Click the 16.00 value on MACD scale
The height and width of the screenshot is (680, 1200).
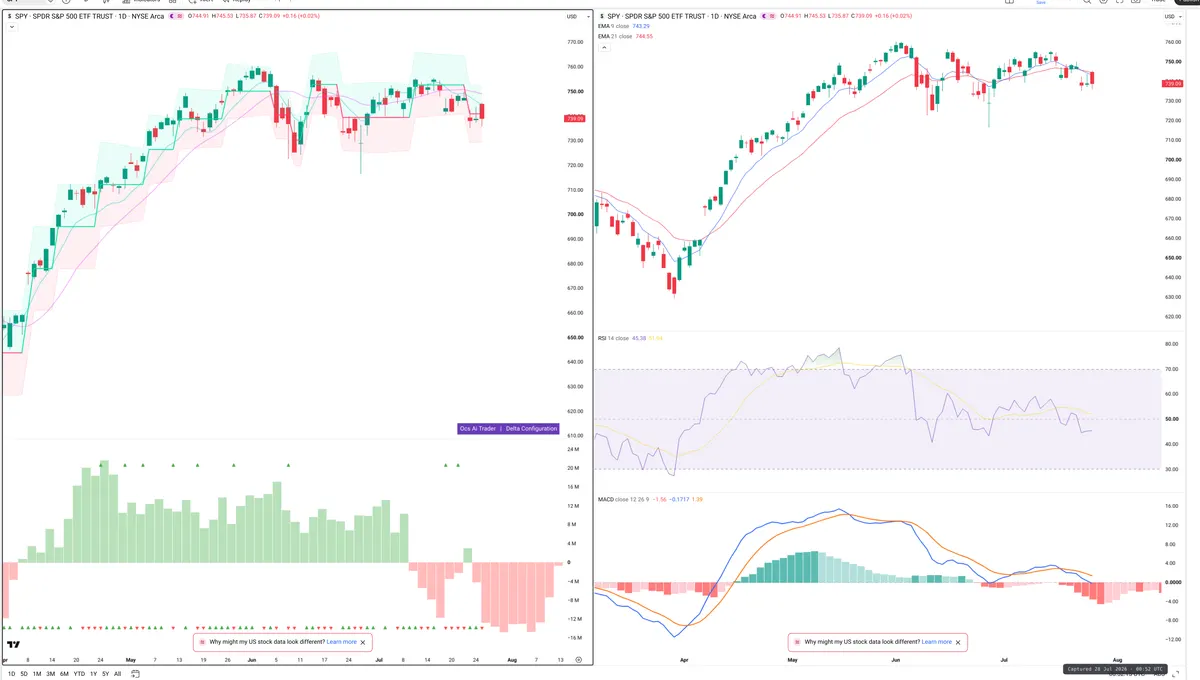pos(1172,506)
